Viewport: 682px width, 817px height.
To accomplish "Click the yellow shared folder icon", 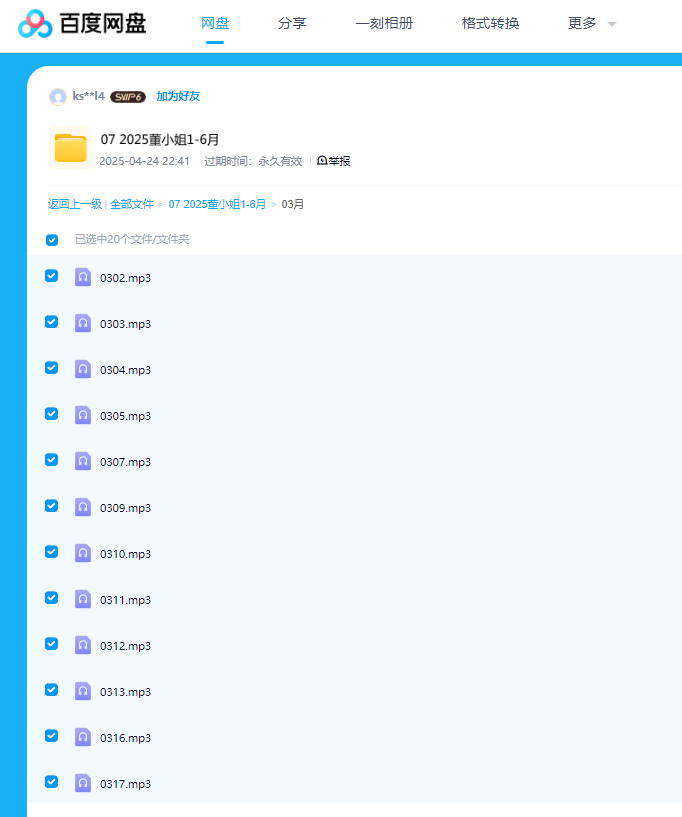I will coord(70,148).
